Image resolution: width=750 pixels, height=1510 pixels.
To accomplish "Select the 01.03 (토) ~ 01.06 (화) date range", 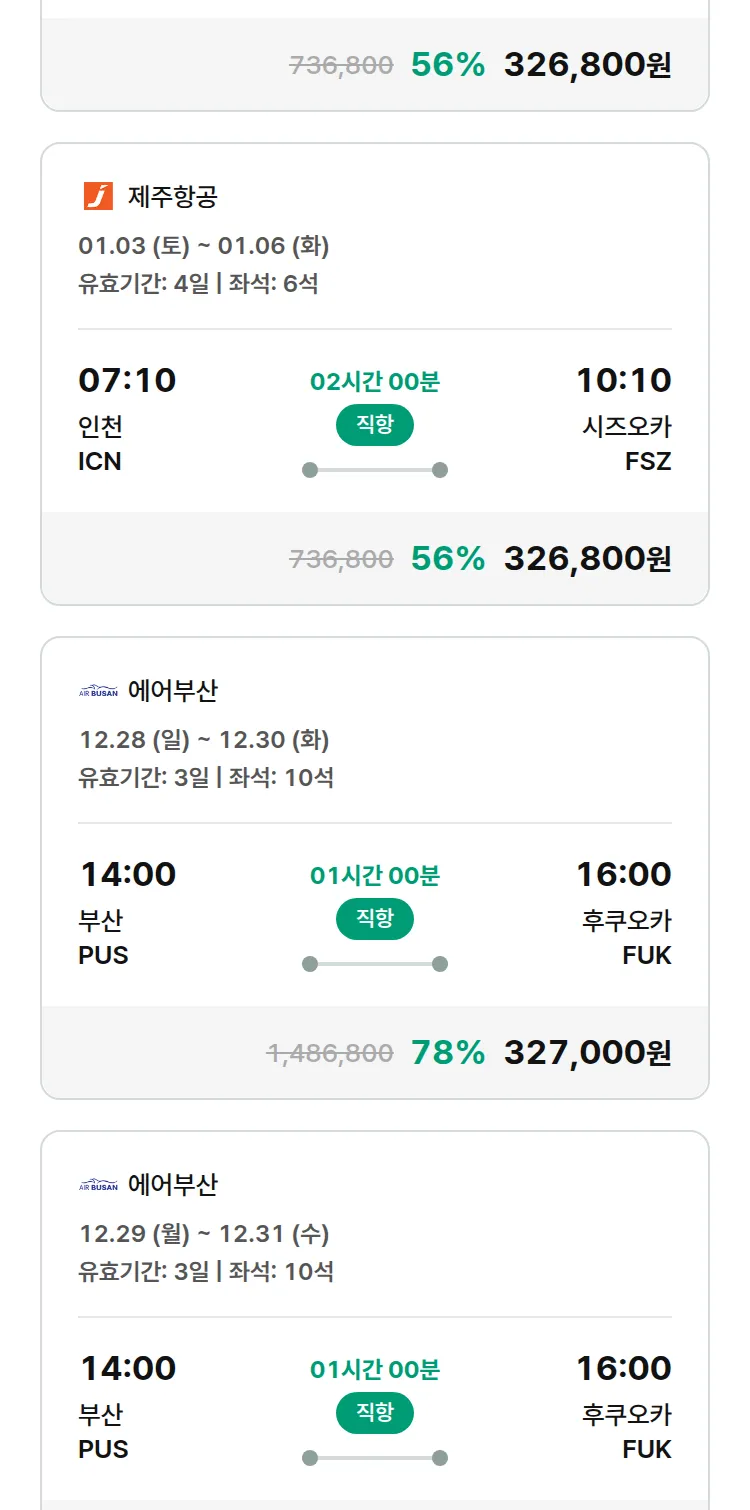I will [x=204, y=246].
